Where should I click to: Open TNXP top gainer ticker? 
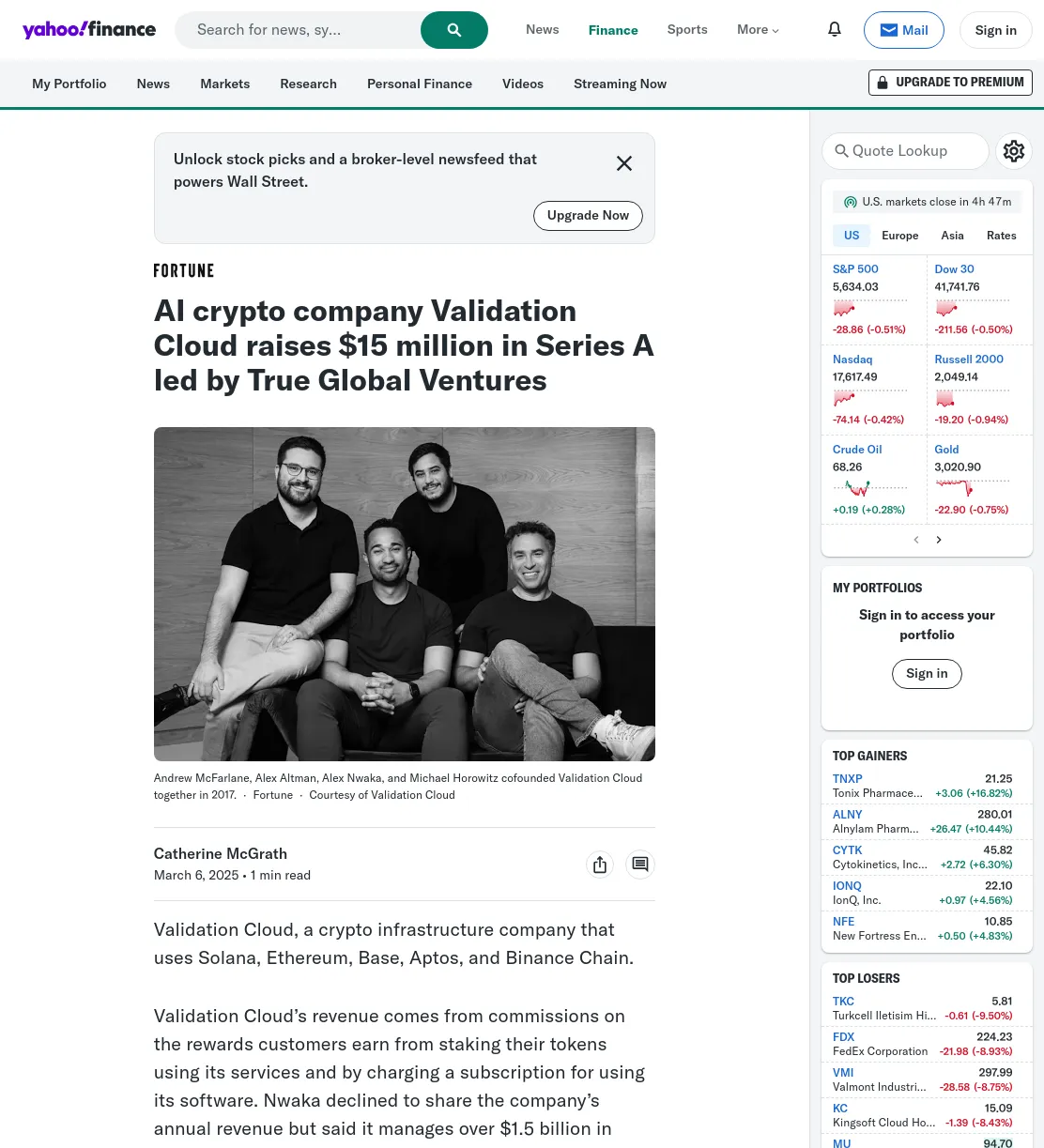point(848,779)
